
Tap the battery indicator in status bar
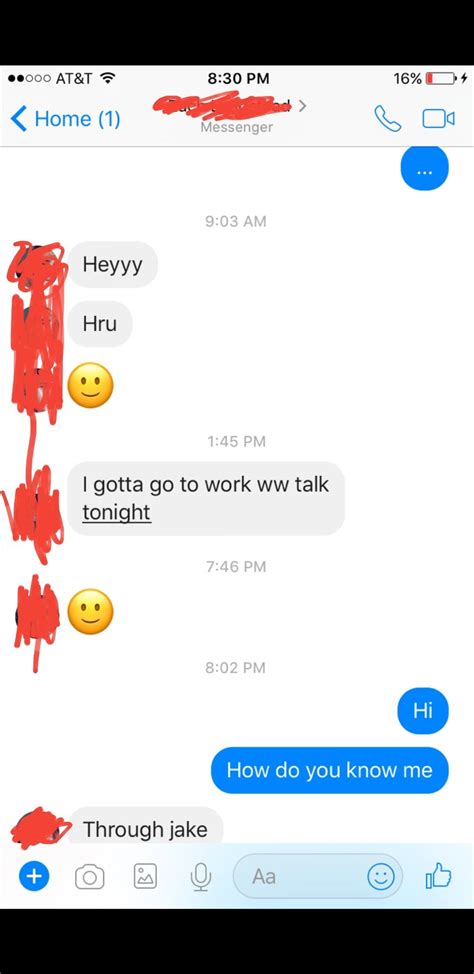click(x=441, y=79)
